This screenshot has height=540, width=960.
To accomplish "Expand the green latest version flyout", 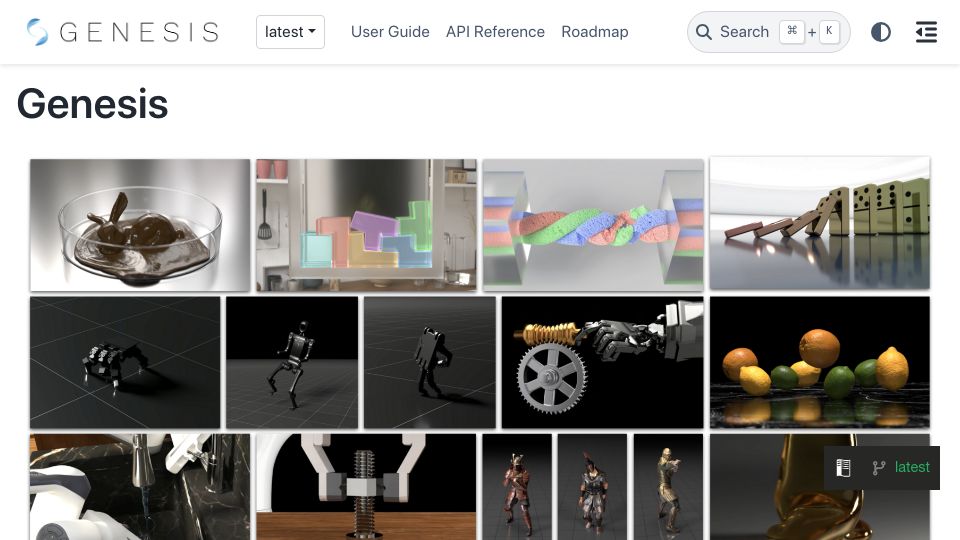I will click(x=882, y=468).
